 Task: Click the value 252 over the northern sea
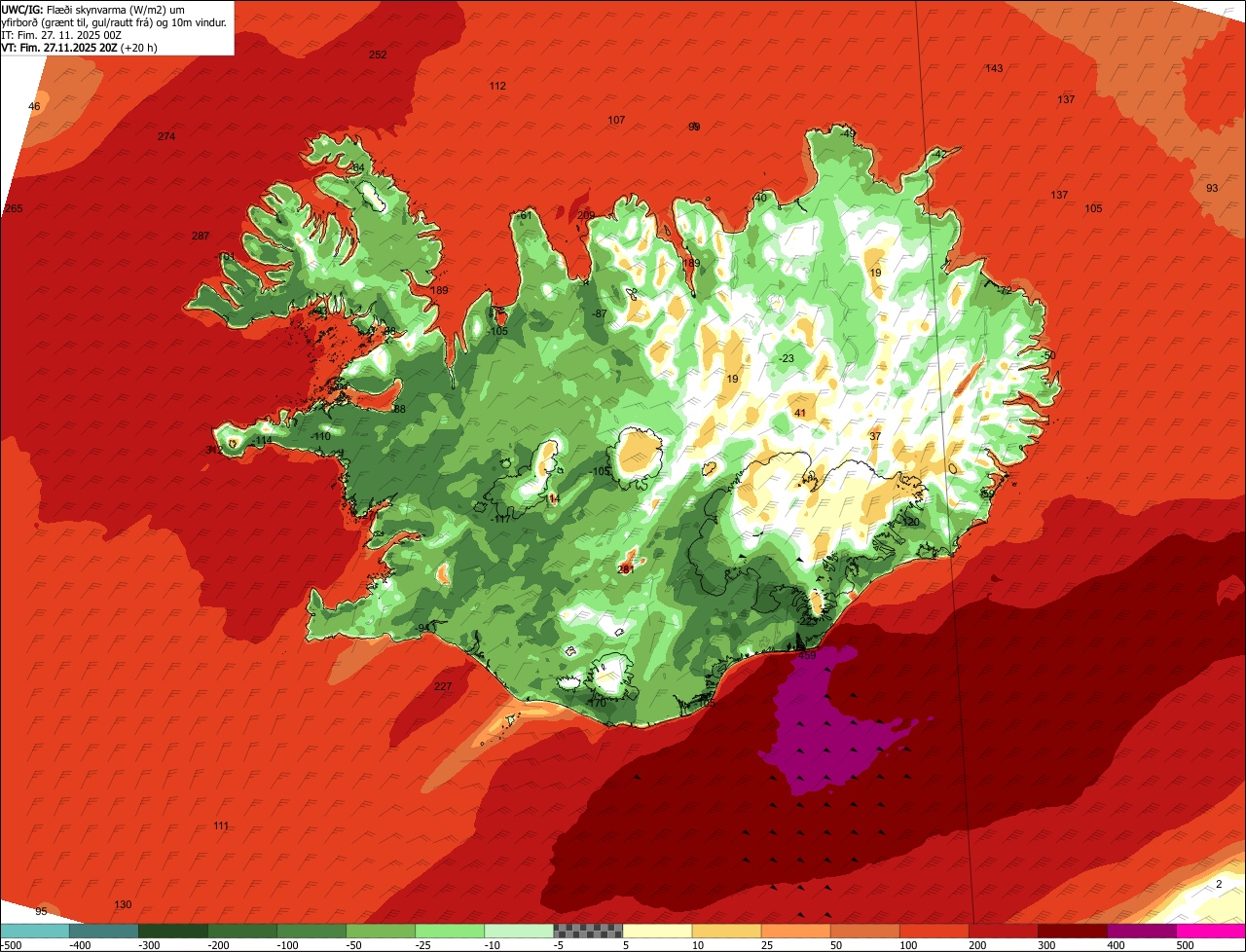pos(378,55)
